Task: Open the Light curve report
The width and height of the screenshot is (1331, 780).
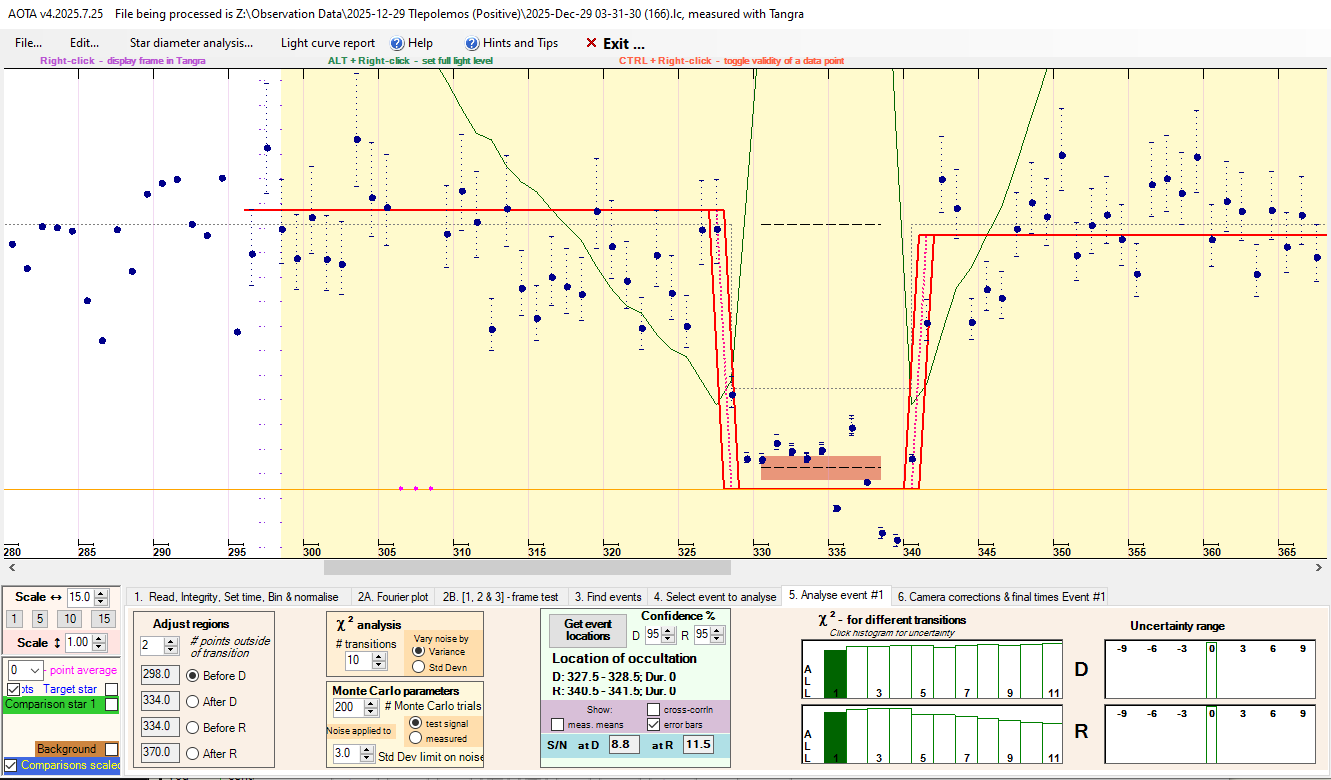Action: pyautogui.click(x=328, y=43)
